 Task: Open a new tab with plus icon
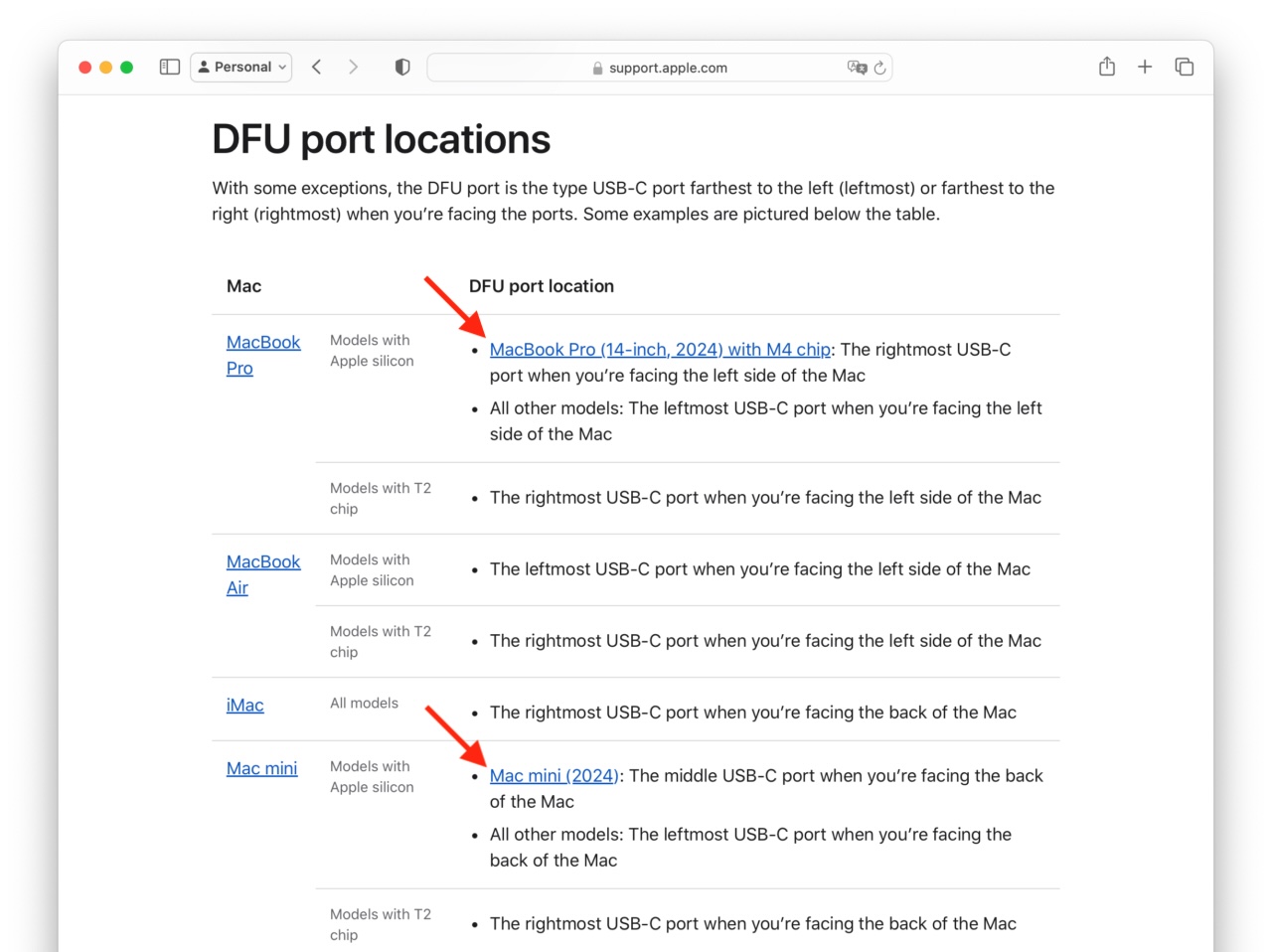1145,67
